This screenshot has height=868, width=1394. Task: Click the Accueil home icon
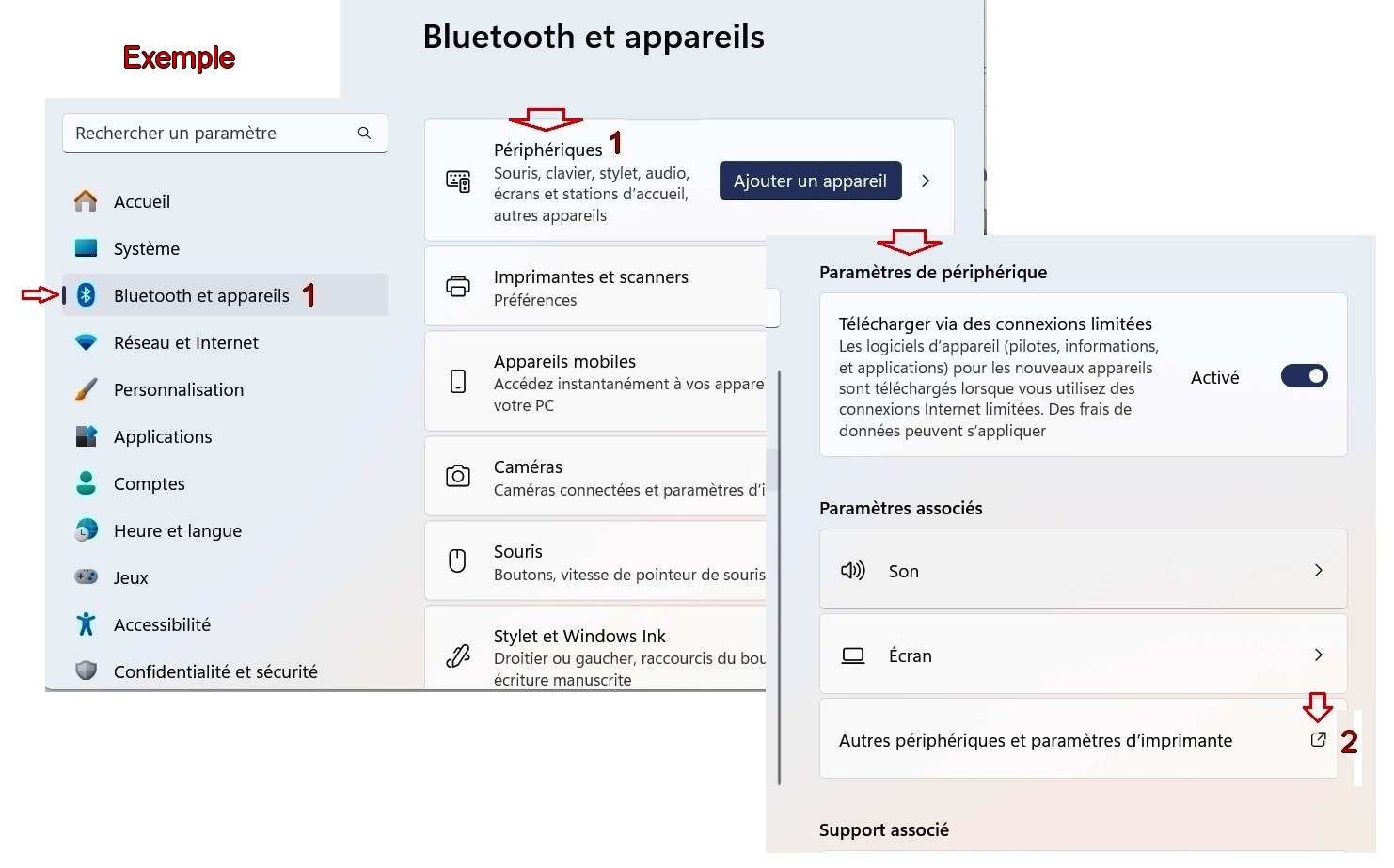coord(86,201)
